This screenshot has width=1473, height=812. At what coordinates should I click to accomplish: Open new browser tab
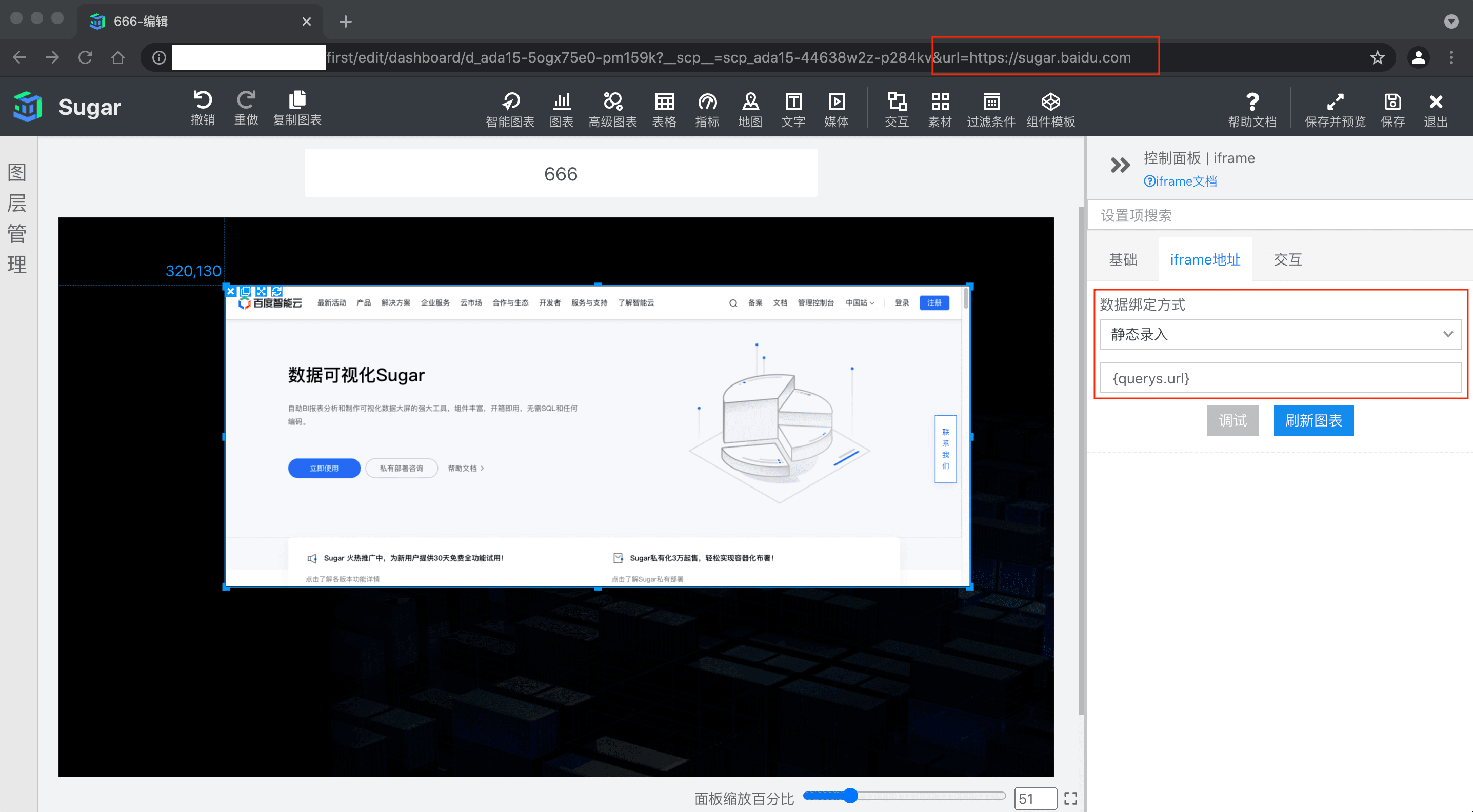pos(345,22)
